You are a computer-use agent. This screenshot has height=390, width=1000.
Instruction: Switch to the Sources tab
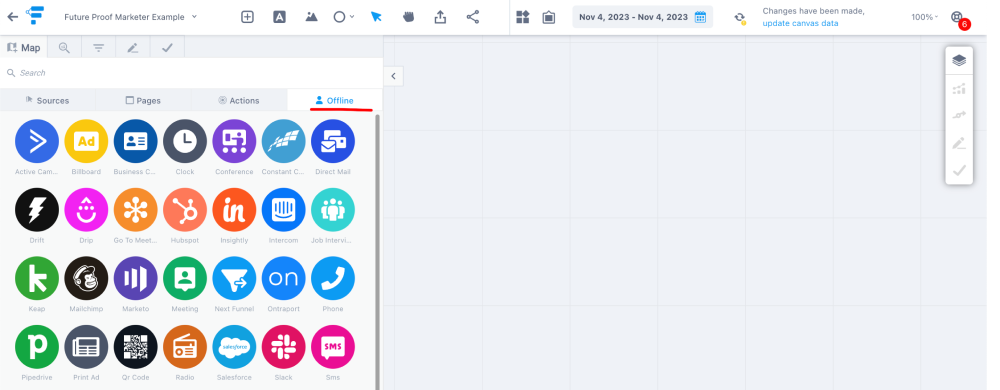coord(48,100)
